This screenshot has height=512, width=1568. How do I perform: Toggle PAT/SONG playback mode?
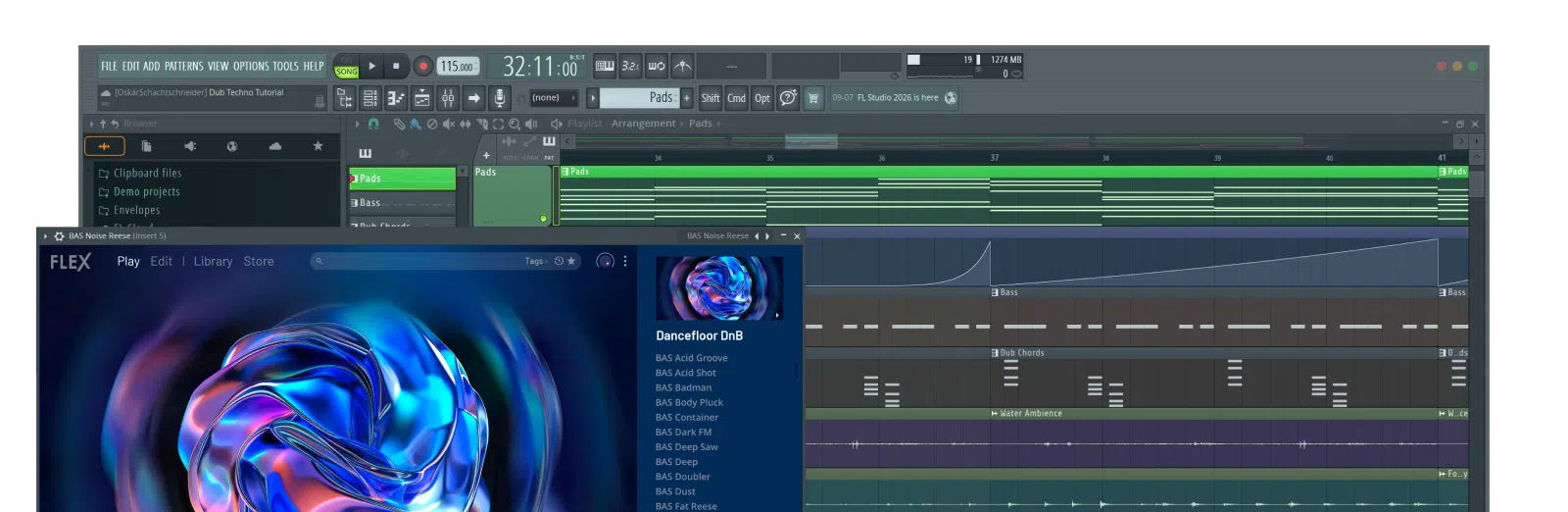[x=347, y=67]
